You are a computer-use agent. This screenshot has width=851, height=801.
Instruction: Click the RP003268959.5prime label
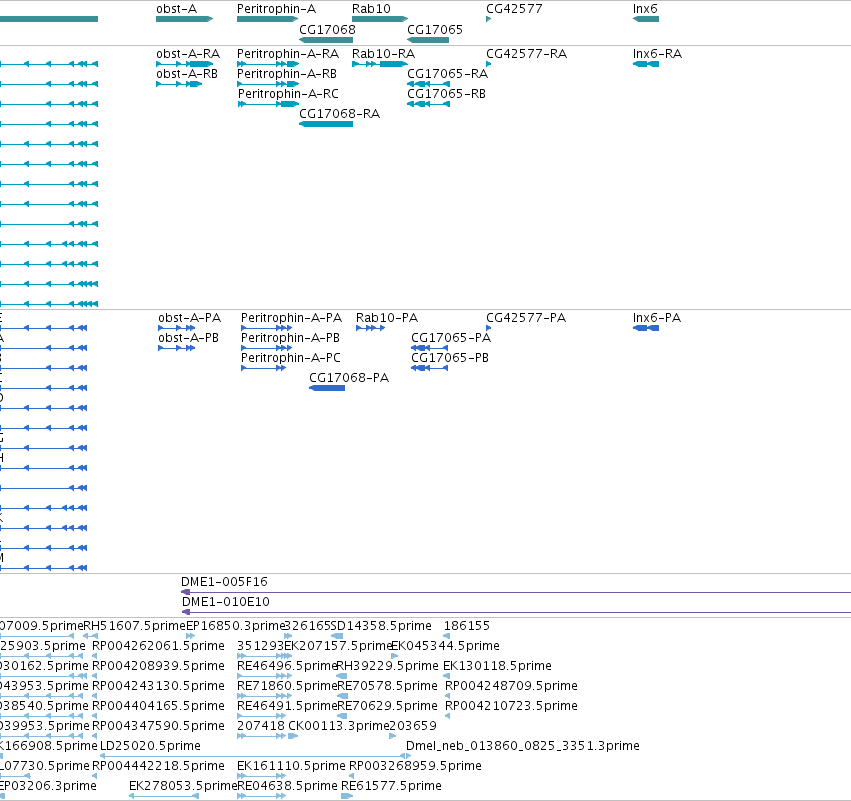(x=415, y=766)
